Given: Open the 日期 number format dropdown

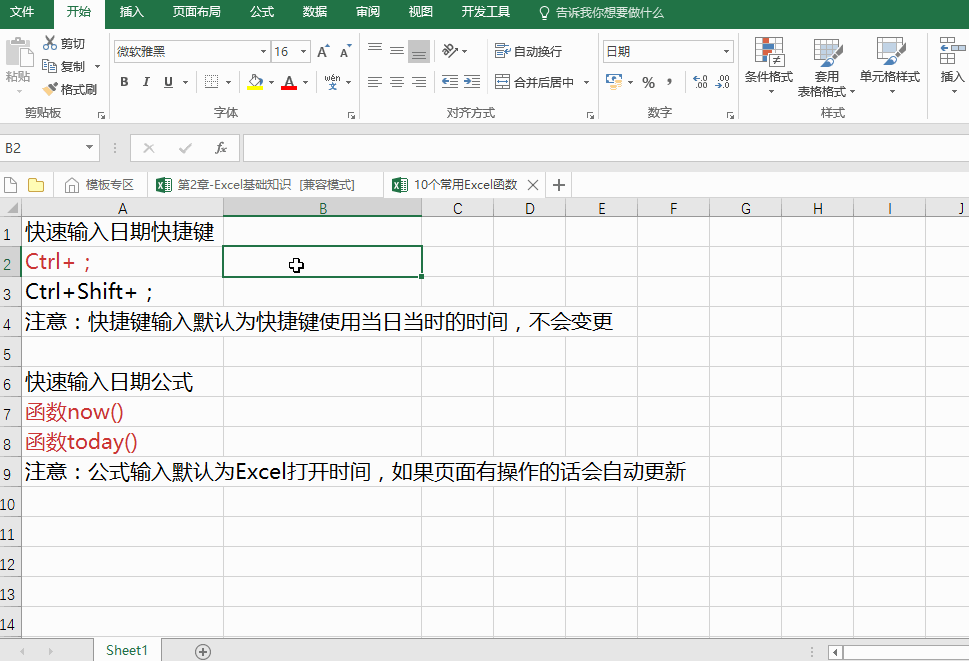Looking at the screenshot, I should [726, 51].
